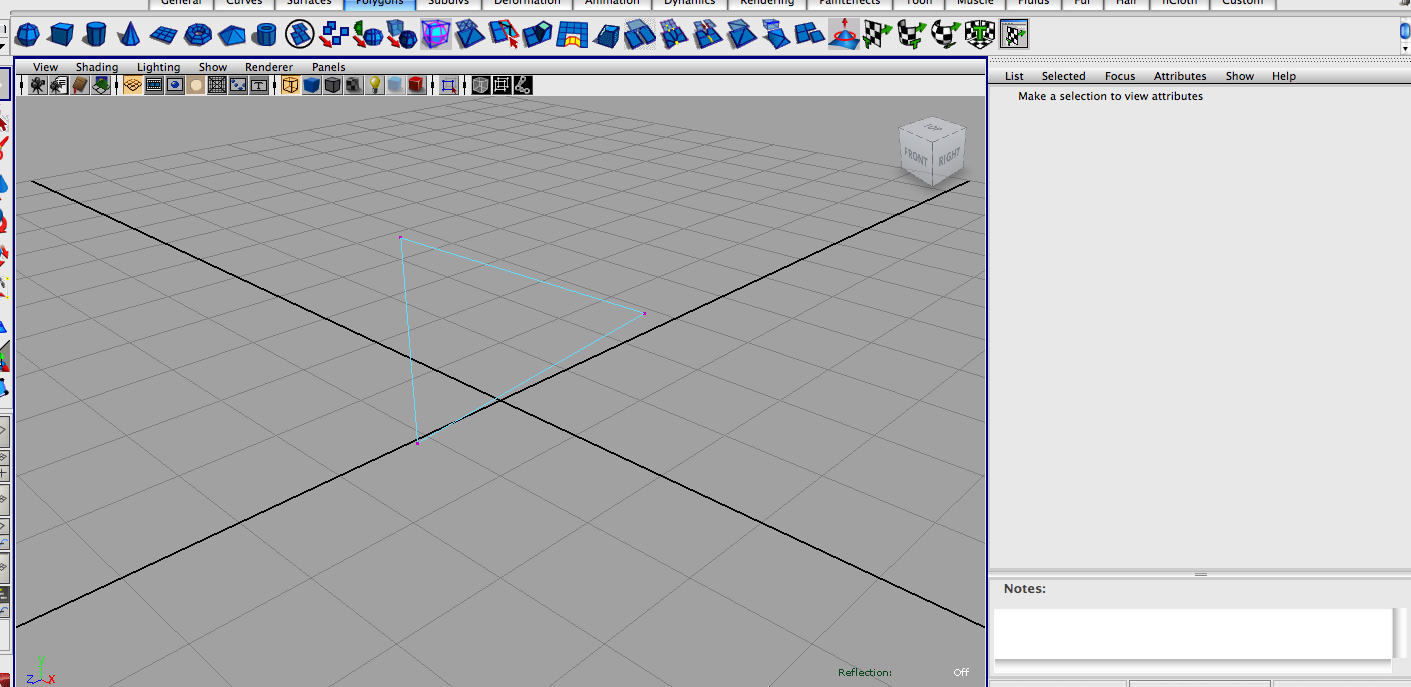
Task: Create a polygon sphere from the shelf
Action: pyautogui.click(x=27, y=36)
